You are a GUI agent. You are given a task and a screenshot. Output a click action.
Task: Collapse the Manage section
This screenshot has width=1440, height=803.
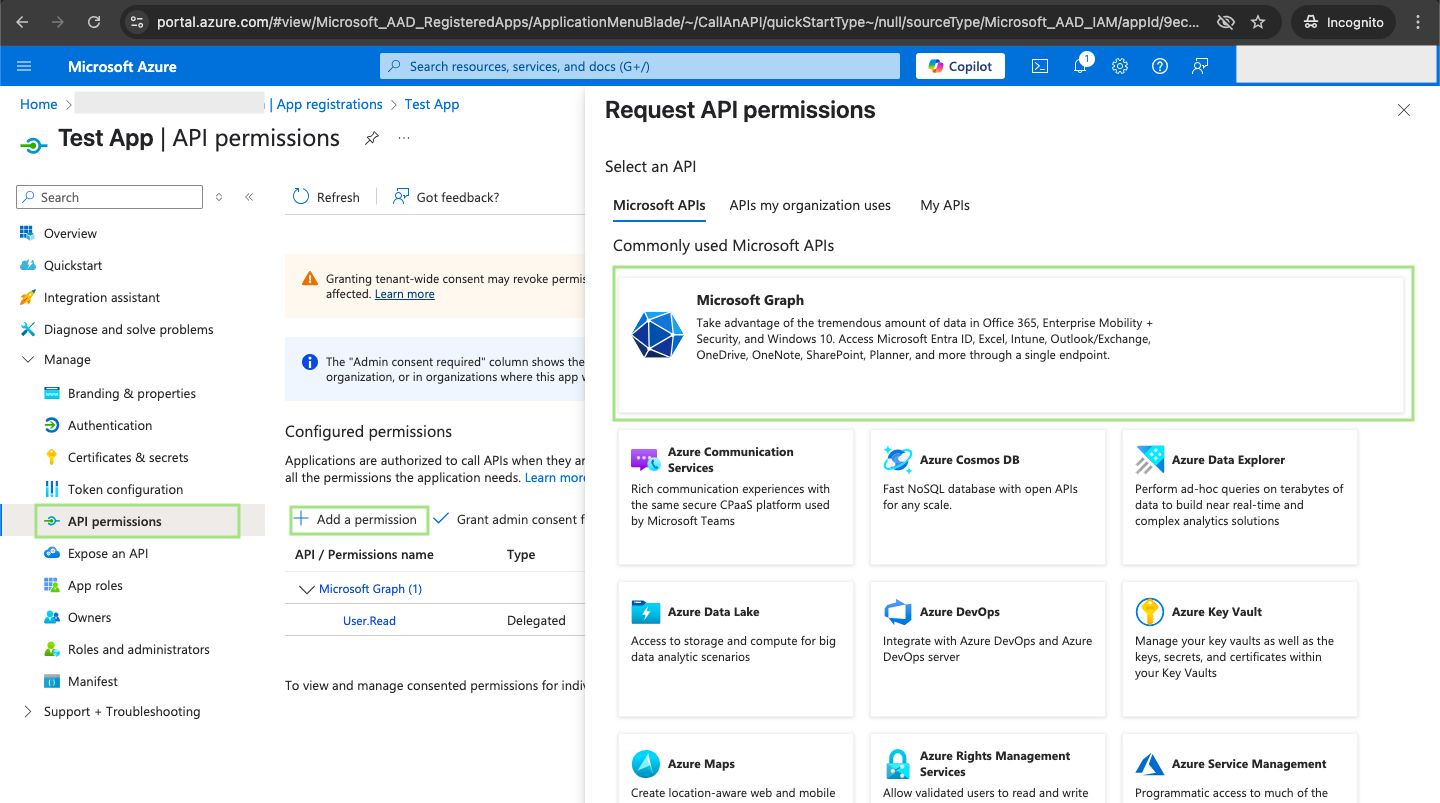[28, 360]
